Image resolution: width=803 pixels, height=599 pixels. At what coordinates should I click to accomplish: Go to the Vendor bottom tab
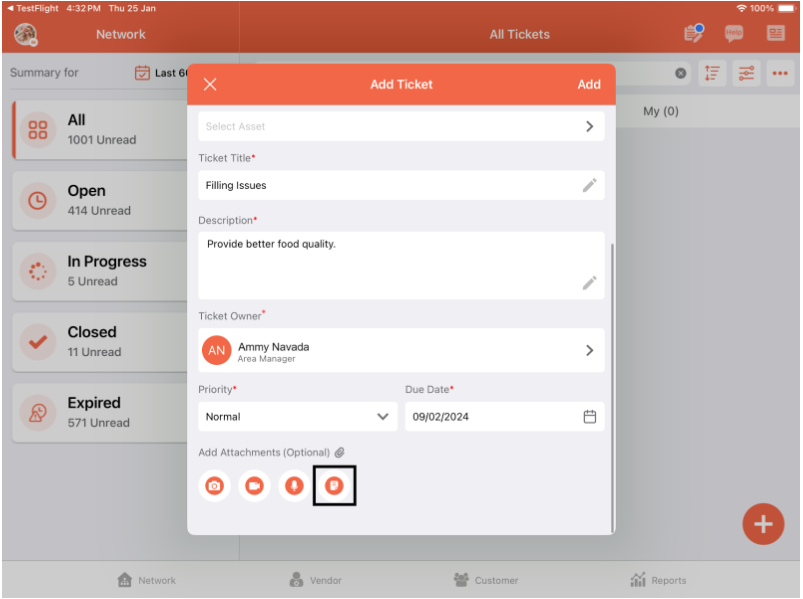[x=315, y=581]
